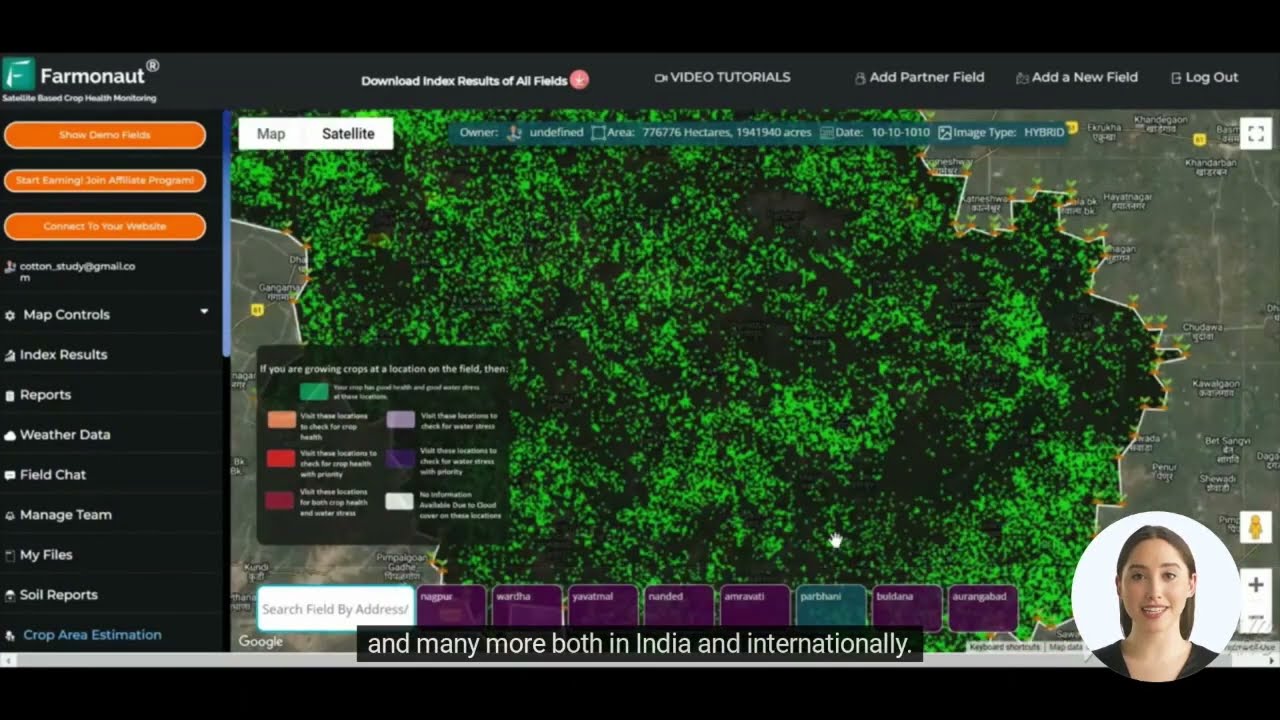1280x720 pixels.
Task: Click the Weather Data cloud icon
Action: click(x=10, y=435)
